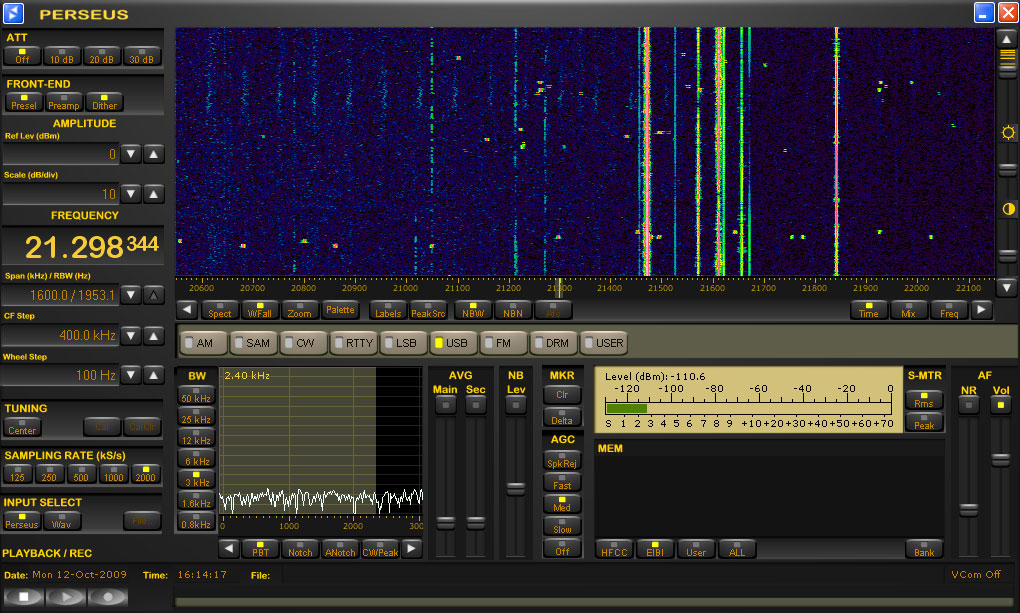Screen dimensions: 1020x613
Task: Click the waterfall scroll down arrow
Action: (1006, 286)
